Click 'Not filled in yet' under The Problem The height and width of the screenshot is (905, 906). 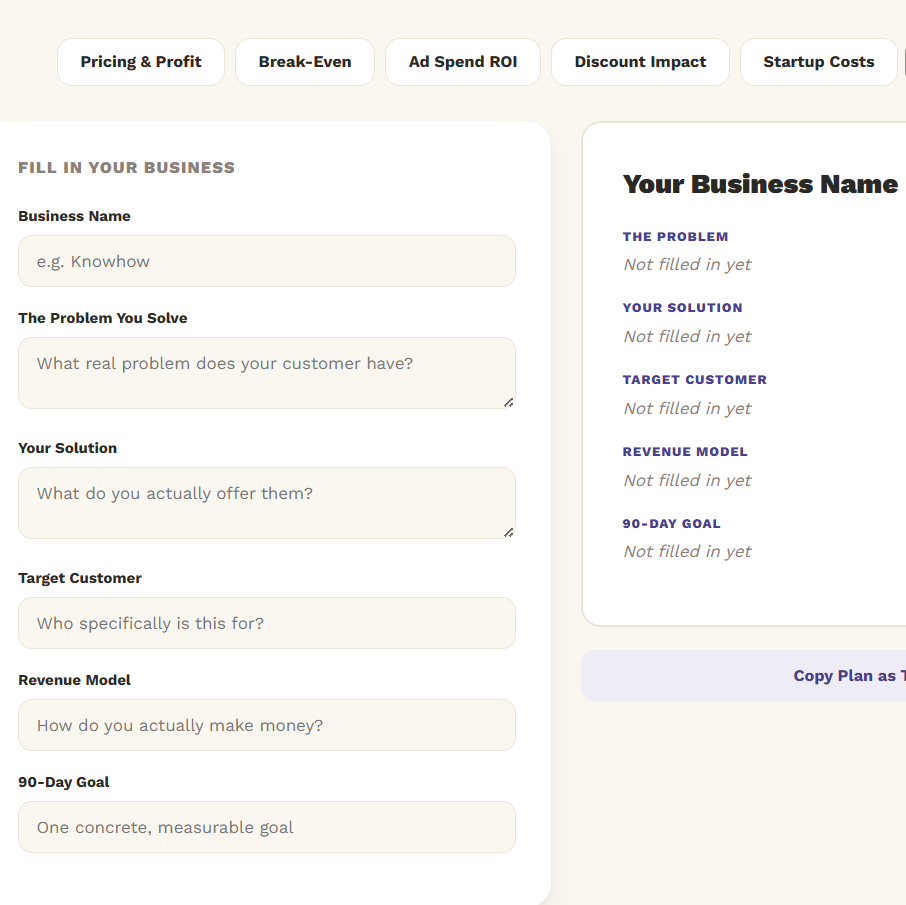coord(688,265)
